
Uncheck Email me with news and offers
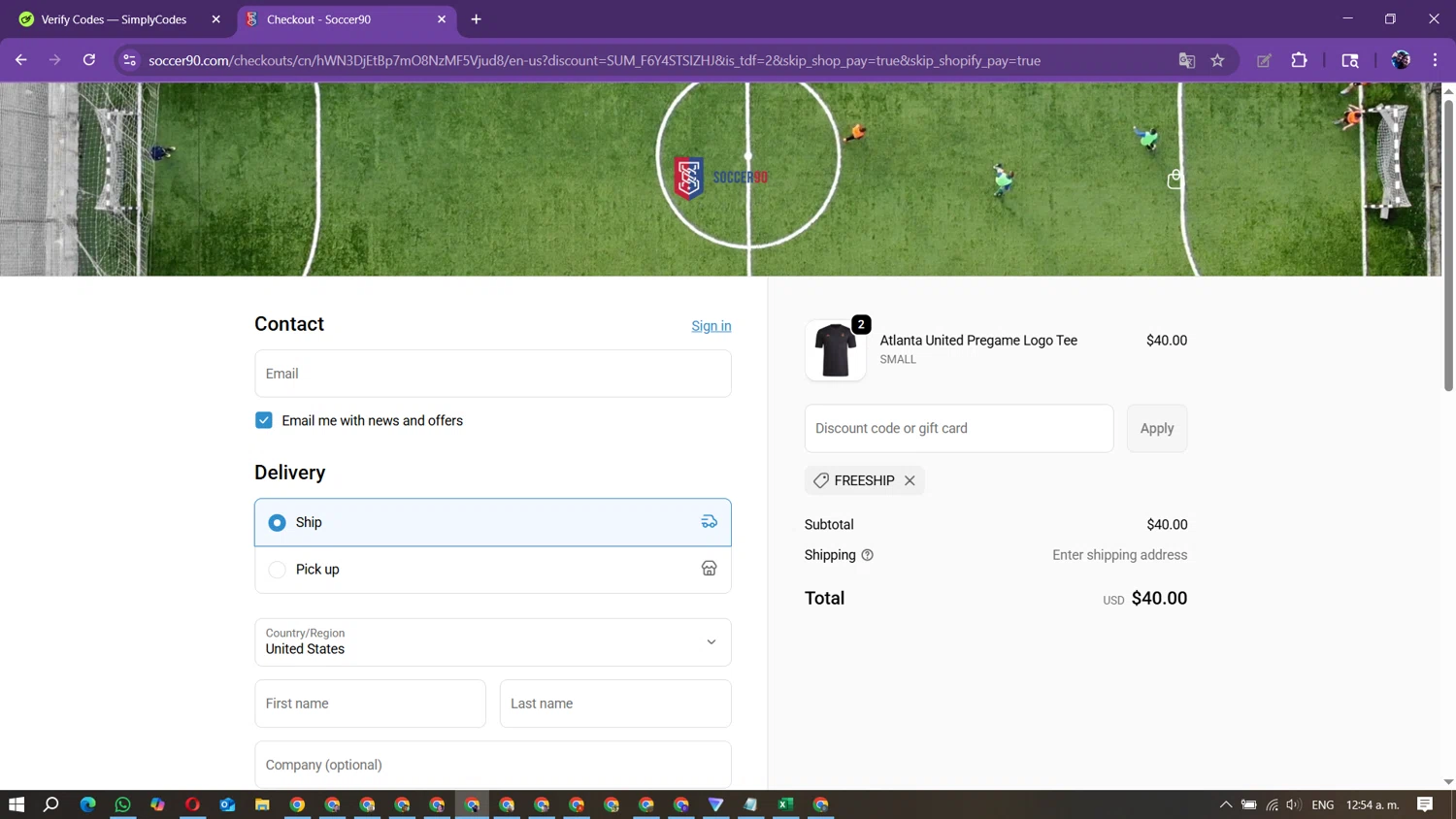pyautogui.click(x=264, y=420)
